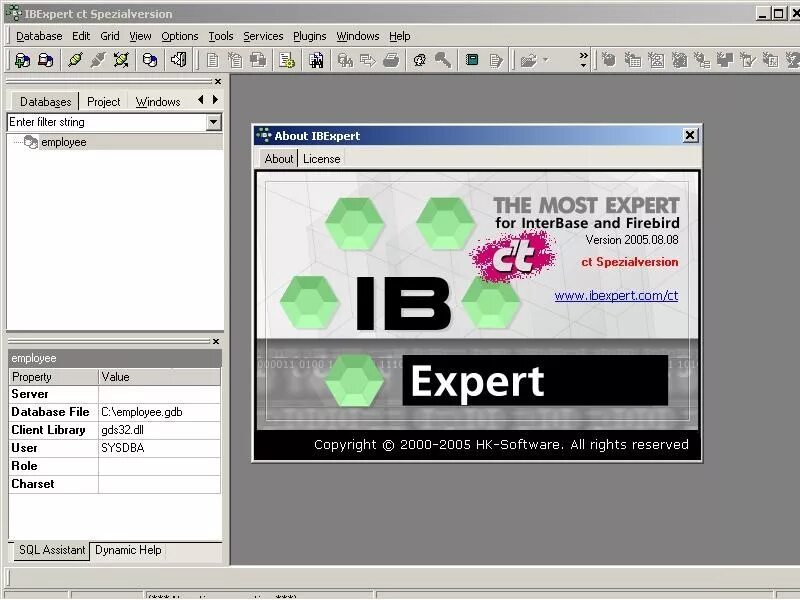Click the Register Database toolbar icon

pos(23,60)
